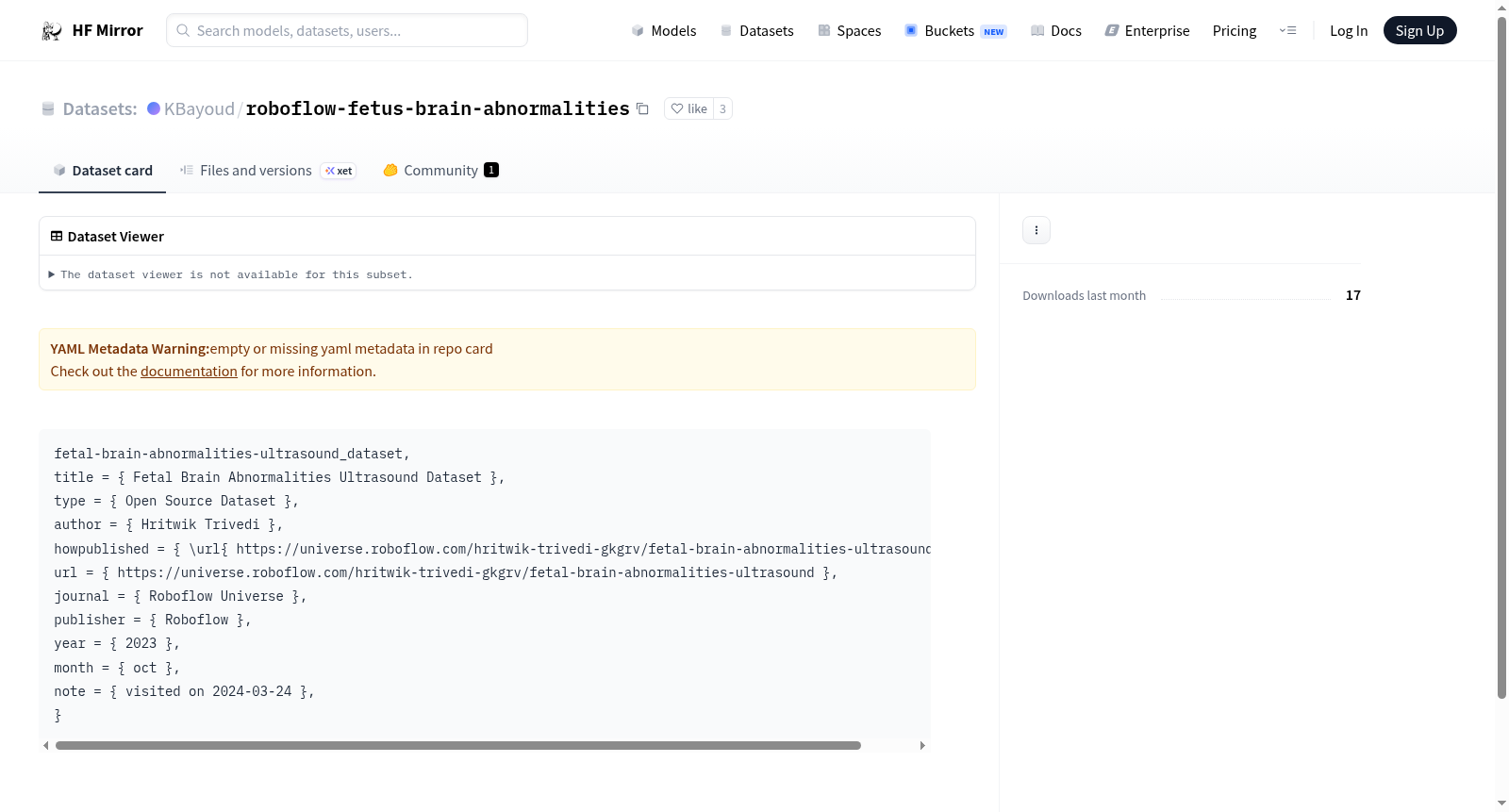Click the Community discussion count badge
Screen dimensions: 1509x812
[491, 170]
